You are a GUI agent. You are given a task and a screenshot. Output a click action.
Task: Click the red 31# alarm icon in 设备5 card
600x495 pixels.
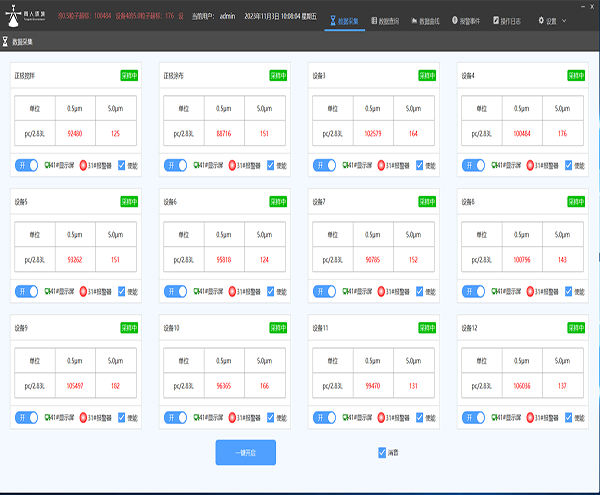pyautogui.click(x=83, y=291)
